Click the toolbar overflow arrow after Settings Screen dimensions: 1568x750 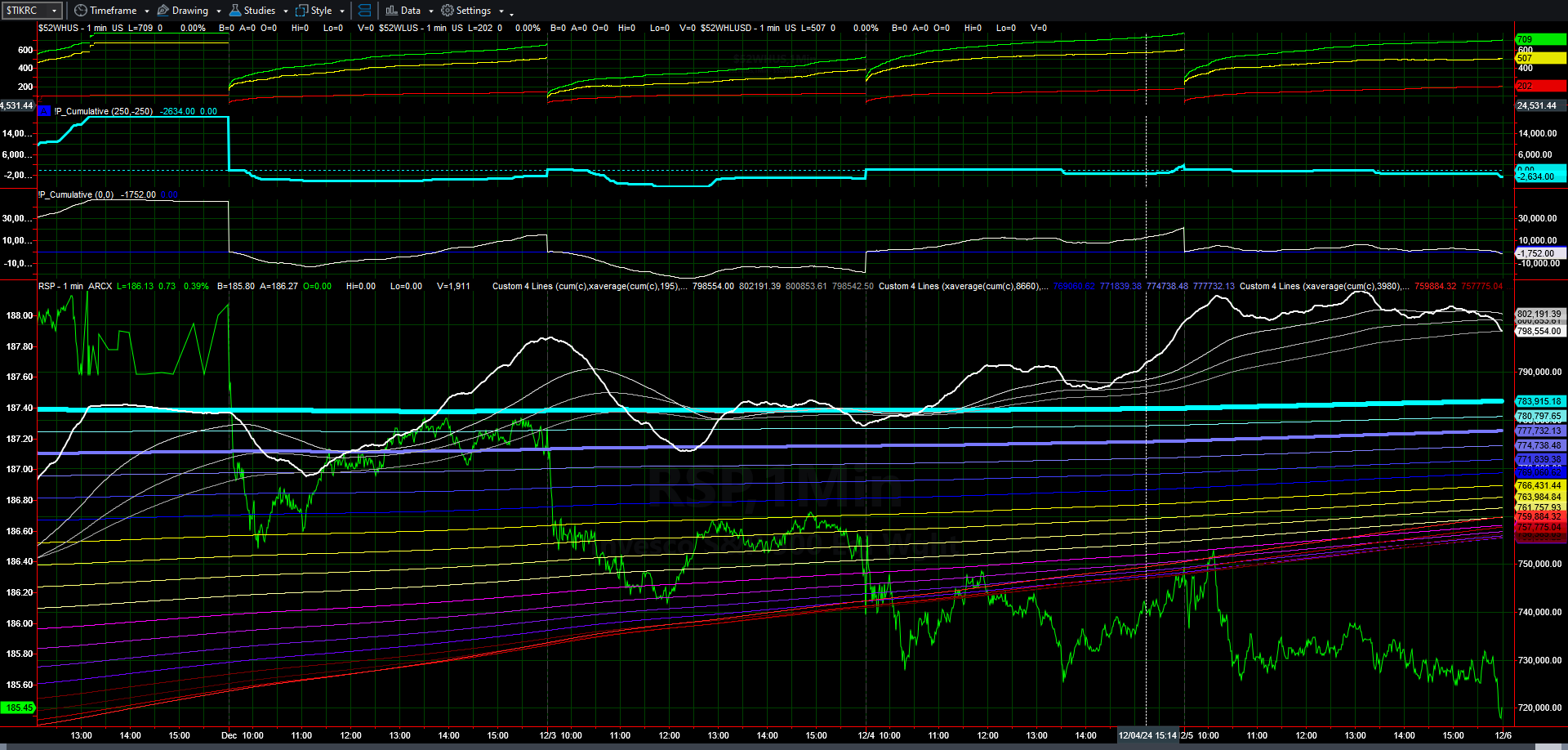[512, 13]
